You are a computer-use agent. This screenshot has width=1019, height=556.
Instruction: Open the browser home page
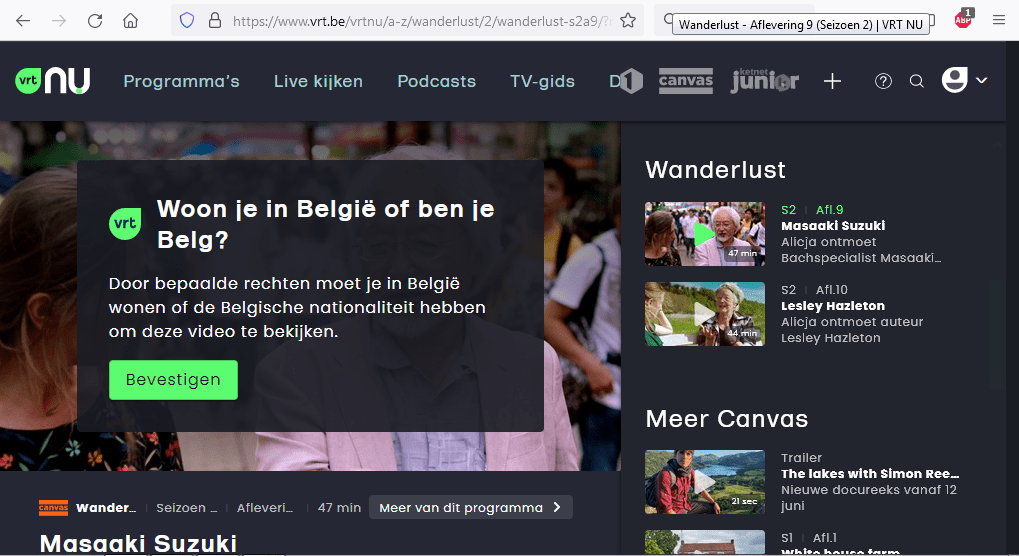[x=131, y=21]
